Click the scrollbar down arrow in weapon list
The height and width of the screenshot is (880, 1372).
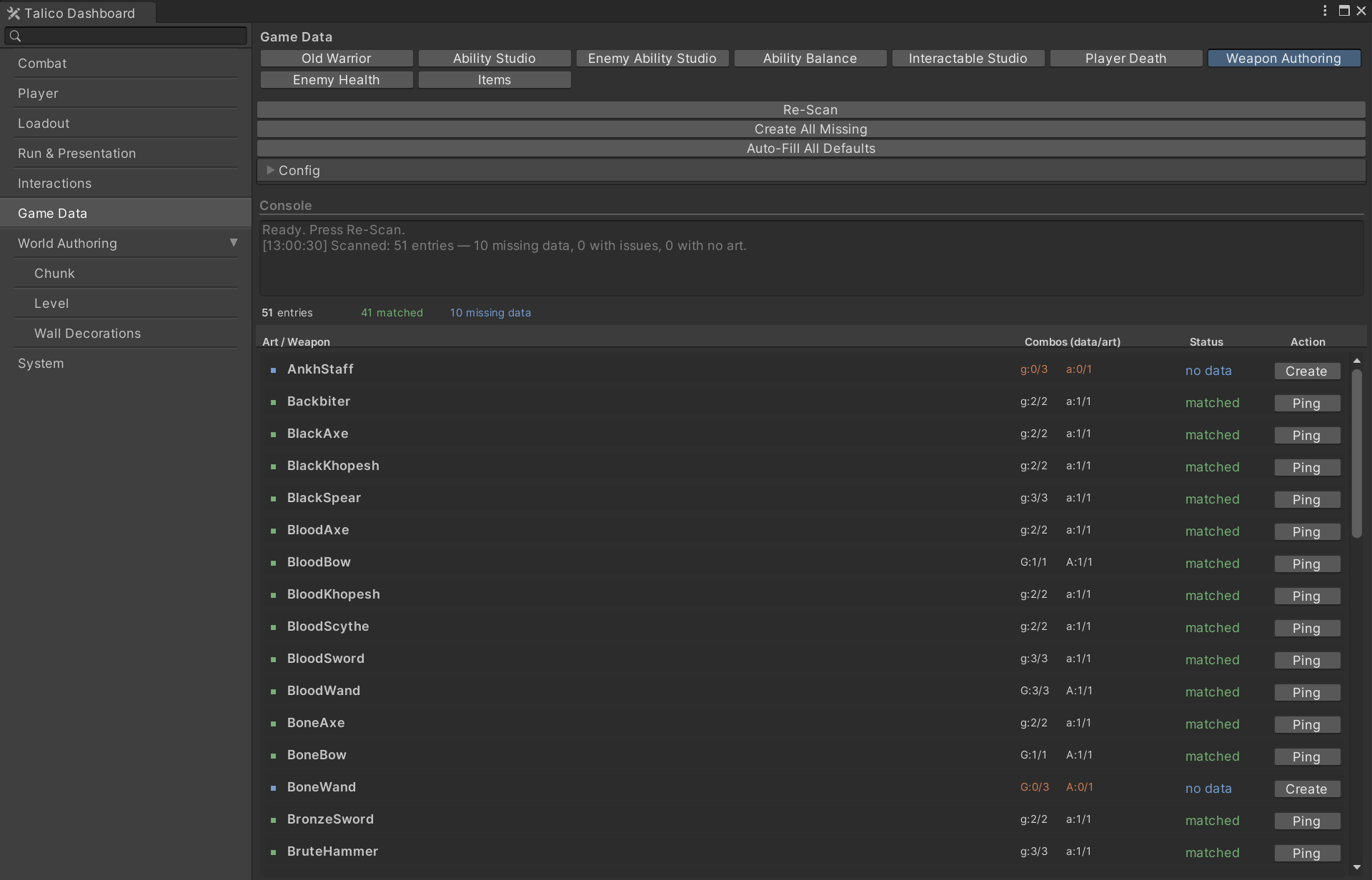click(1356, 867)
